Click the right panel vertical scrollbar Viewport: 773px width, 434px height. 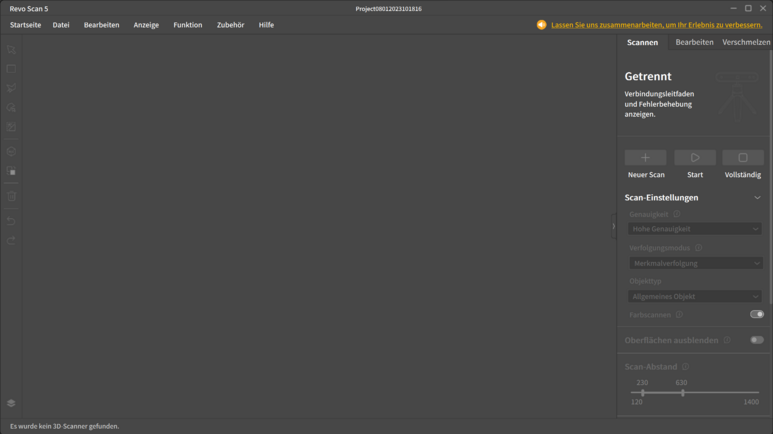771,178
